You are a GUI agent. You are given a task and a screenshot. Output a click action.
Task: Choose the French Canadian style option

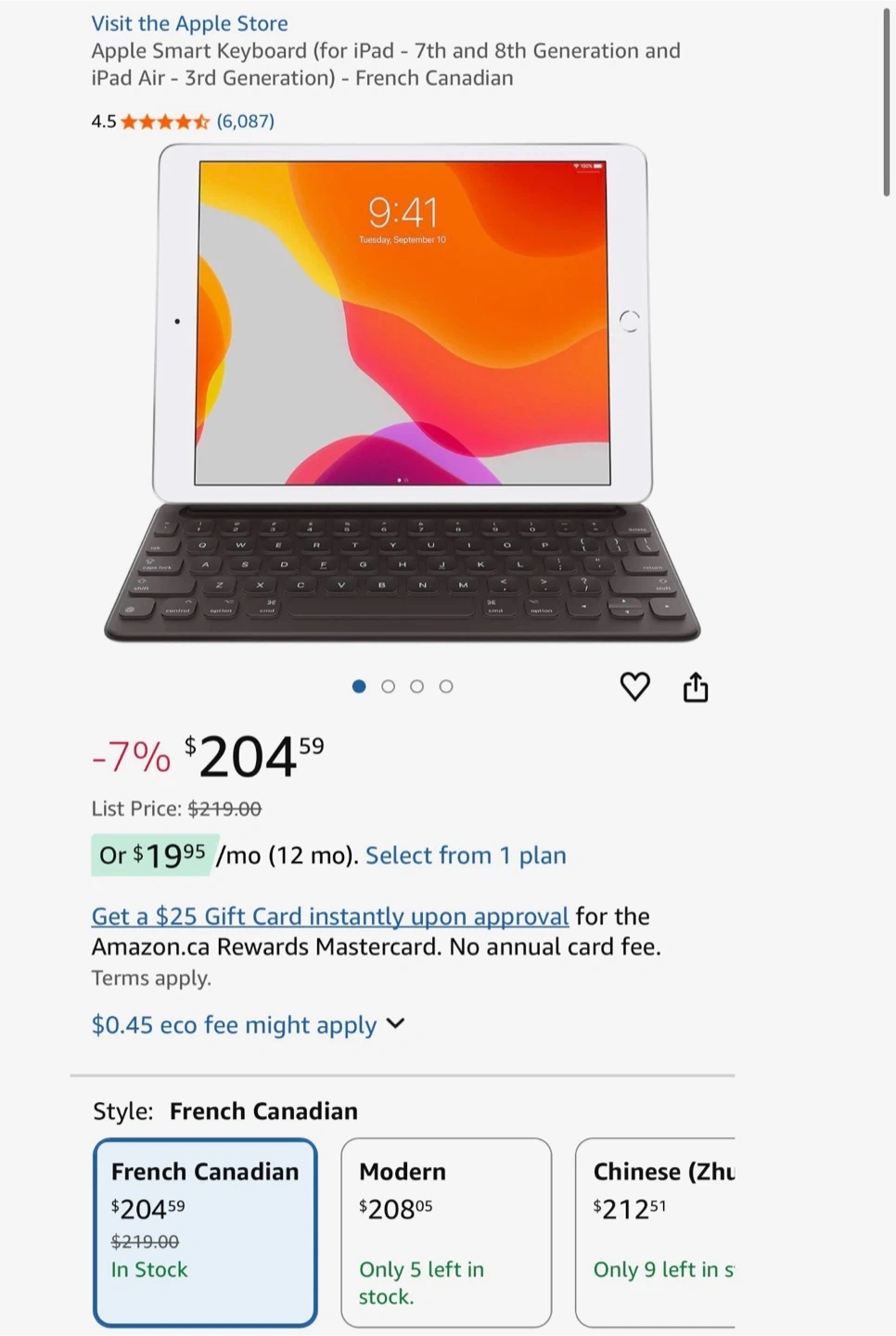205,1232
